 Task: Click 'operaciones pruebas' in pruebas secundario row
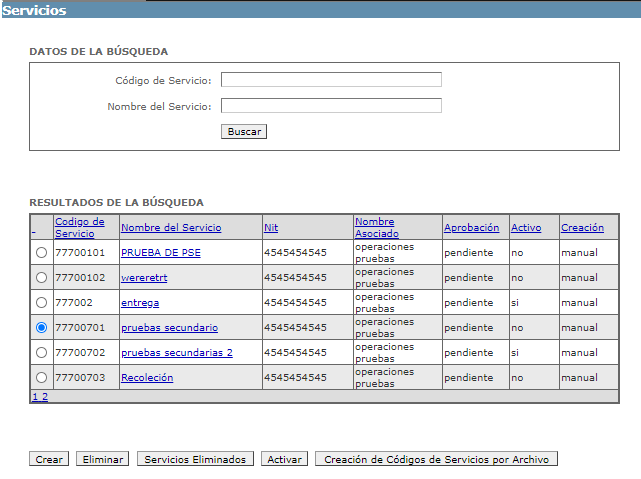pos(384,328)
